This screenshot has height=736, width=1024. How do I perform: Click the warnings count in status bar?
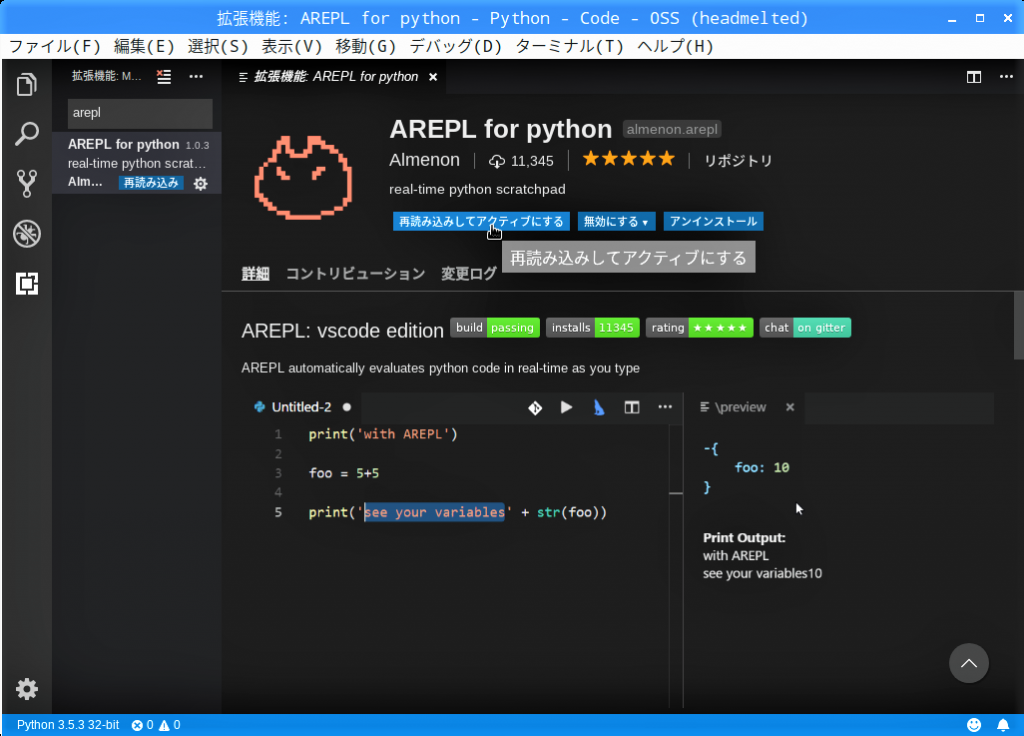tap(170, 725)
